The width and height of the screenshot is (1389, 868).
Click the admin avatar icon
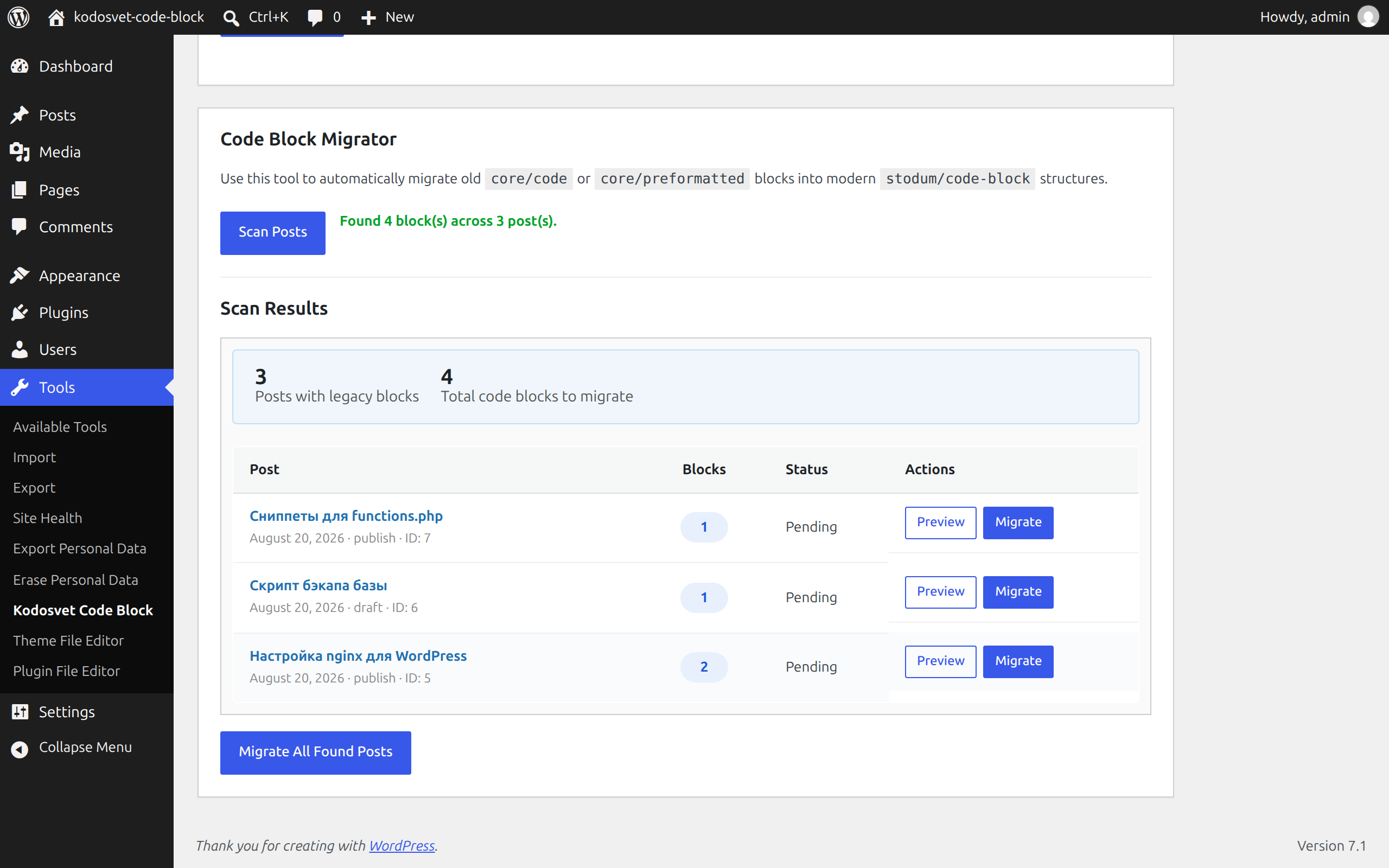pos(1368,17)
